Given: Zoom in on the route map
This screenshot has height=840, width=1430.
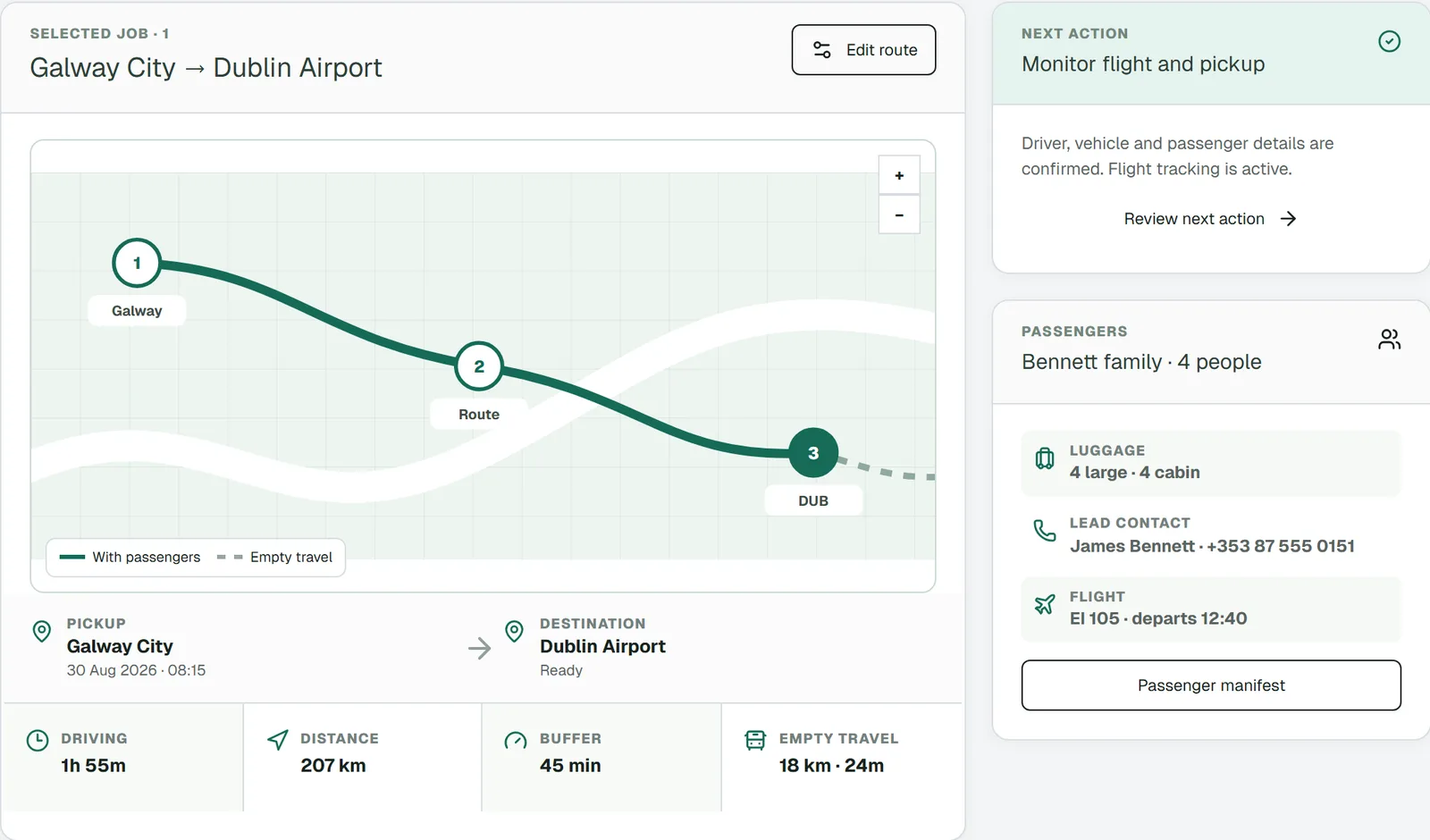Looking at the screenshot, I should pyautogui.click(x=899, y=176).
